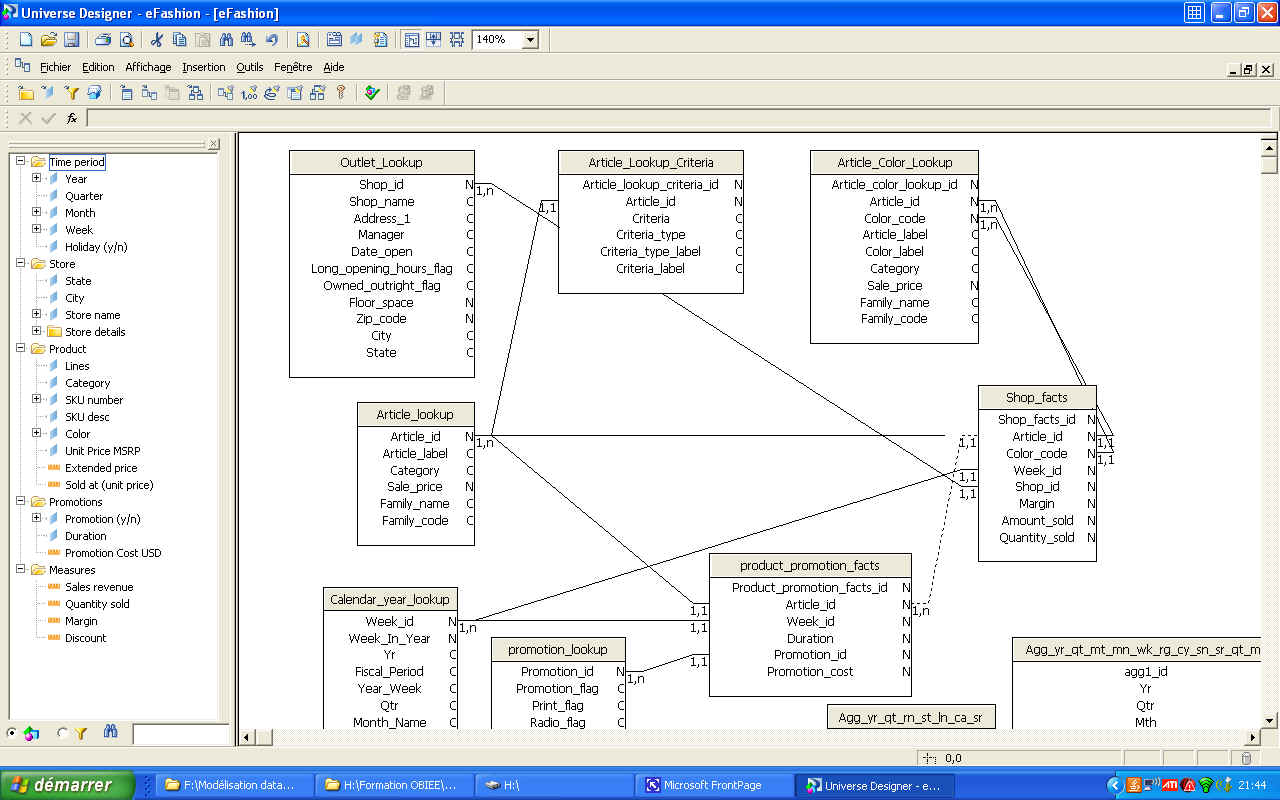Image resolution: width=1280 pixels, height=800 pixels.
Task: Click the Copy icon in the toolbar
Action: 180,40
